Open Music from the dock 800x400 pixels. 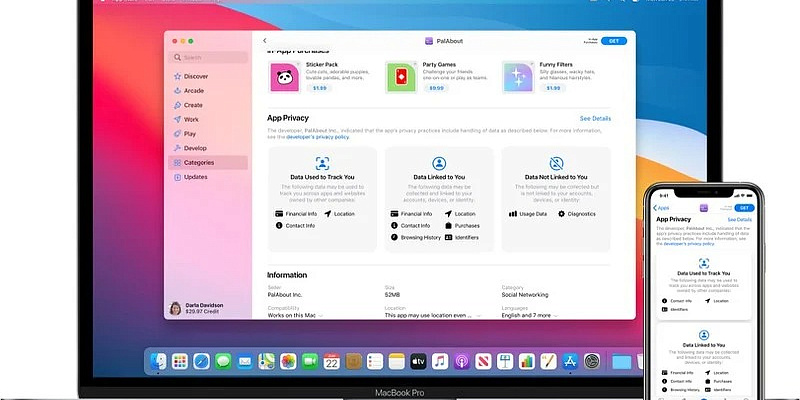tap(440, 361)
